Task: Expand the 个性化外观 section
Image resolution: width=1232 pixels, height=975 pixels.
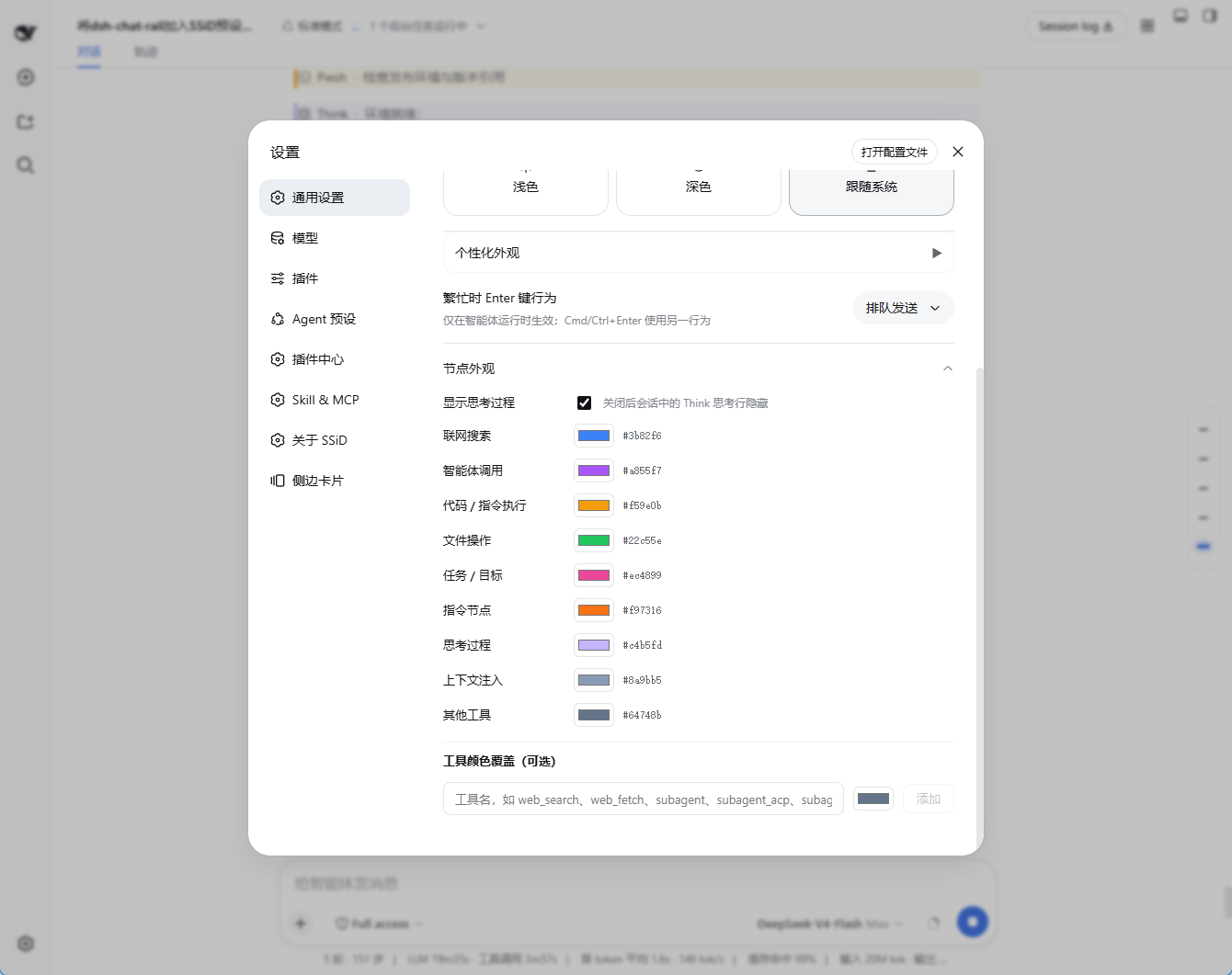Action: click(699, 253)
